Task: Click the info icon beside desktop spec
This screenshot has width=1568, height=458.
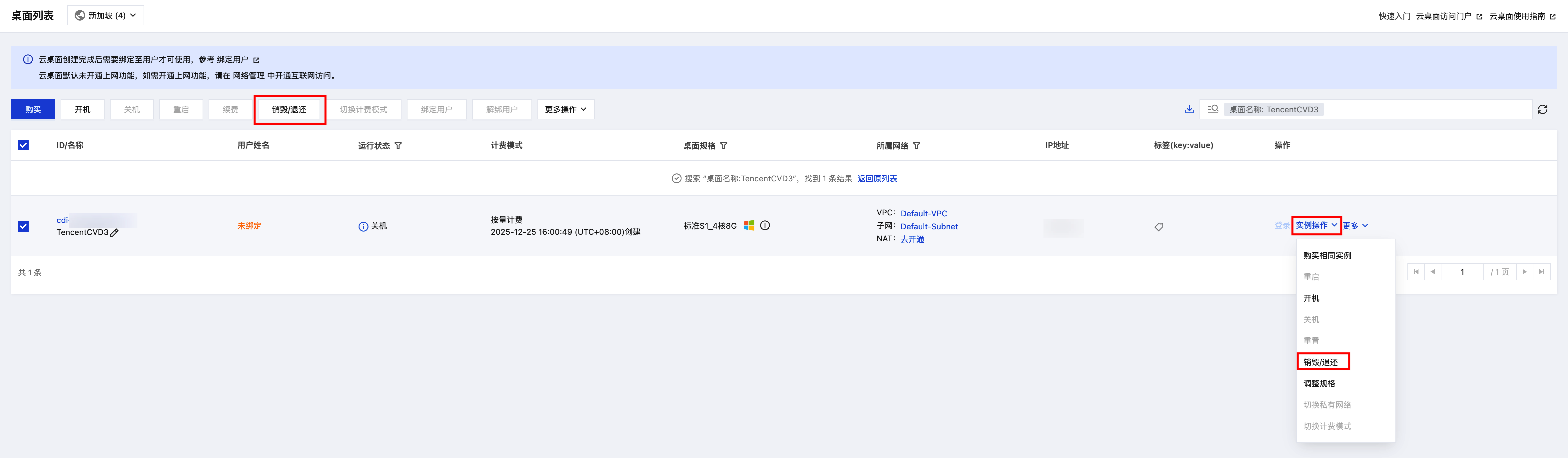Action: [x=765, y=225]
